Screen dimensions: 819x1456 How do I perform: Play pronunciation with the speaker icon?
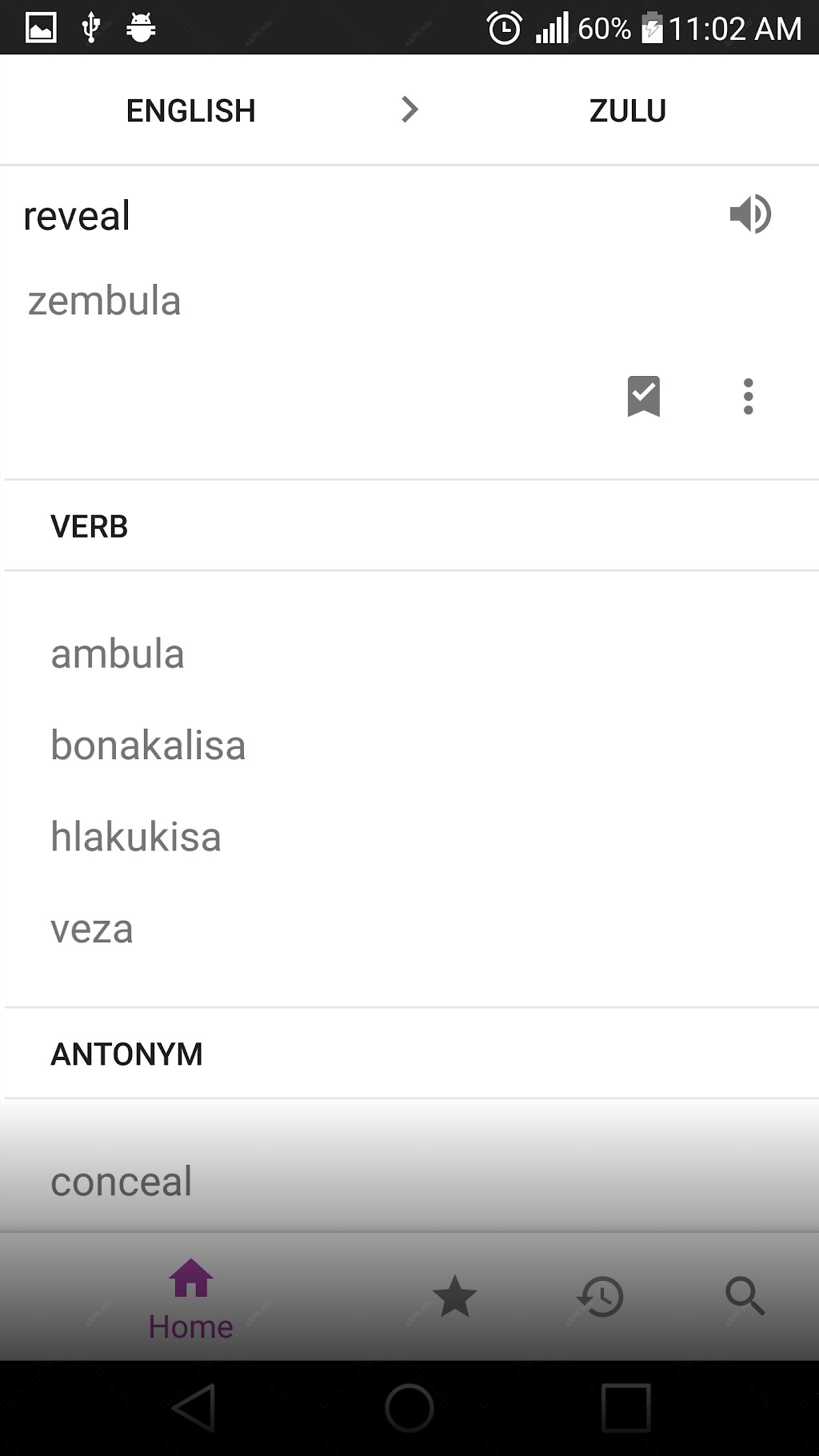coord(750,214)
